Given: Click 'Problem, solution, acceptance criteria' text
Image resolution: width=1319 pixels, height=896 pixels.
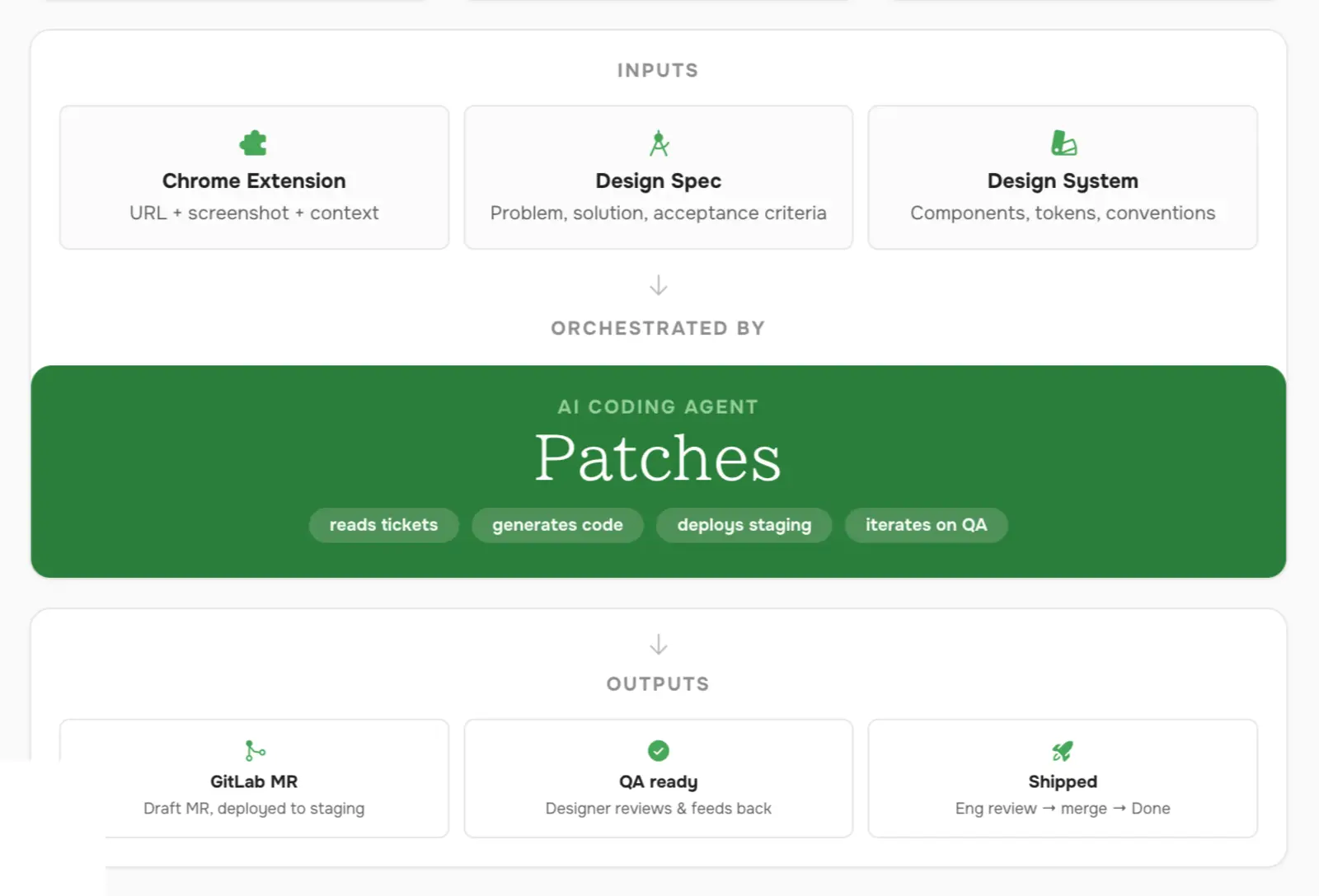Looking at the screenshot, I should pos(658,213).
